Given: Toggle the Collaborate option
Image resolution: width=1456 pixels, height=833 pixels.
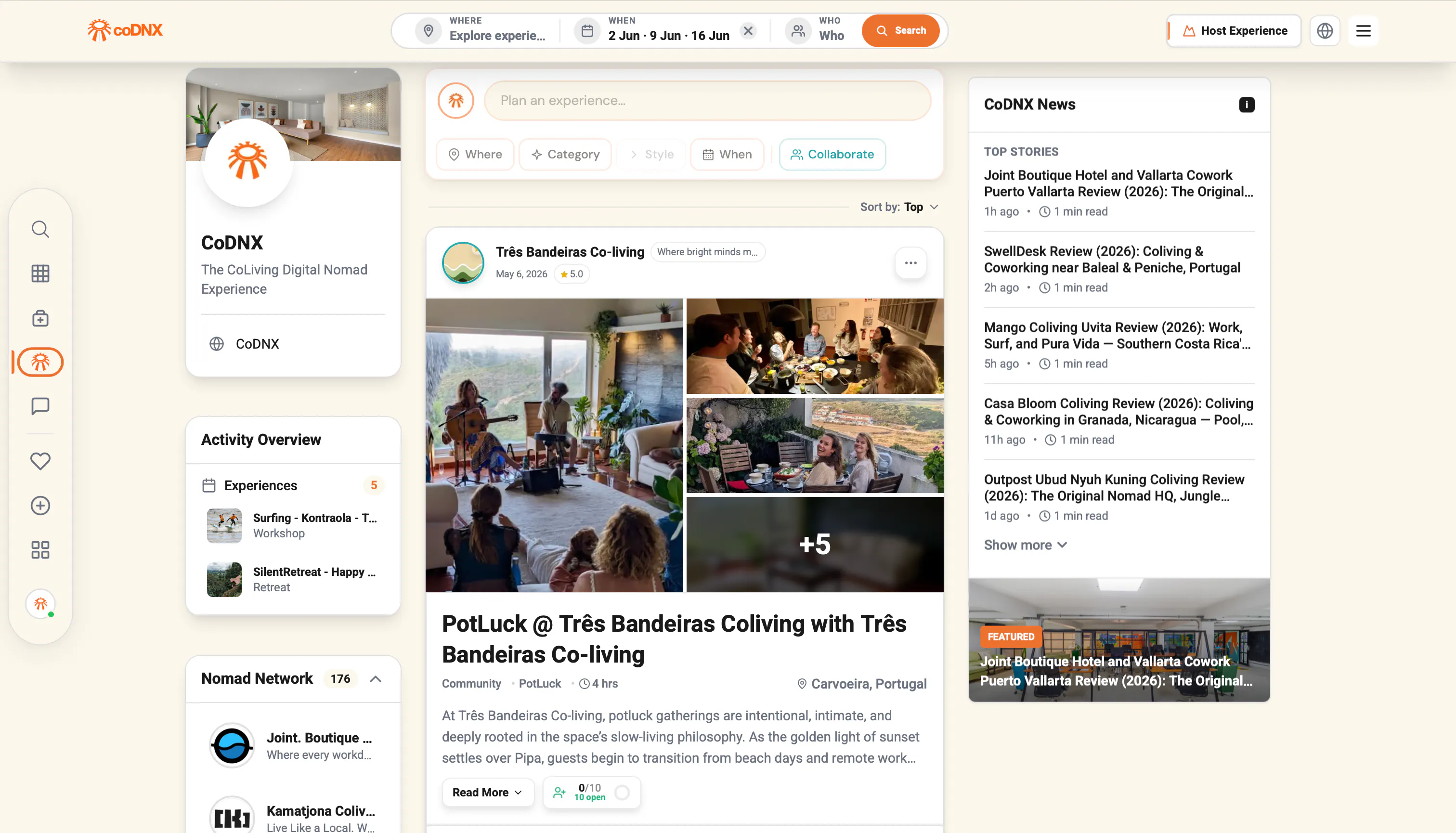Looking at the screenshot, I should click(x=832, y=155).
